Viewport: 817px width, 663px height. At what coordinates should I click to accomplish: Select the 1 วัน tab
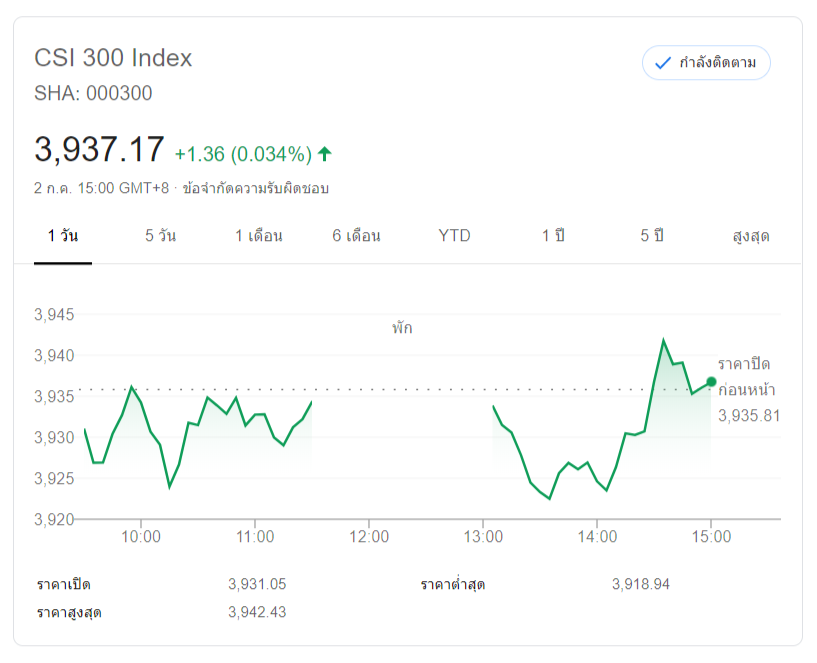coord(63,236)
